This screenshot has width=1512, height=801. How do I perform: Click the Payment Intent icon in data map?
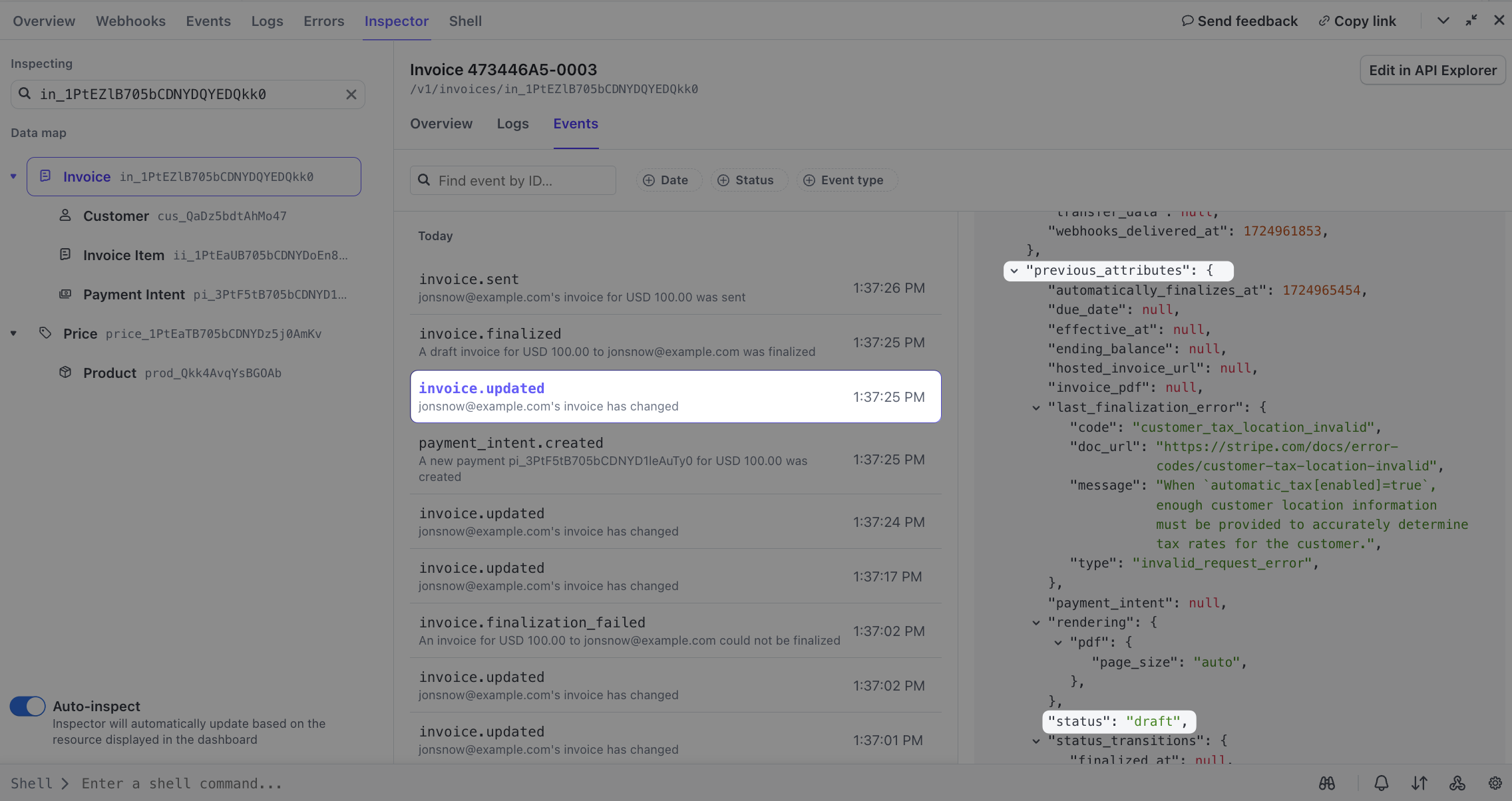tap(65, 294)
